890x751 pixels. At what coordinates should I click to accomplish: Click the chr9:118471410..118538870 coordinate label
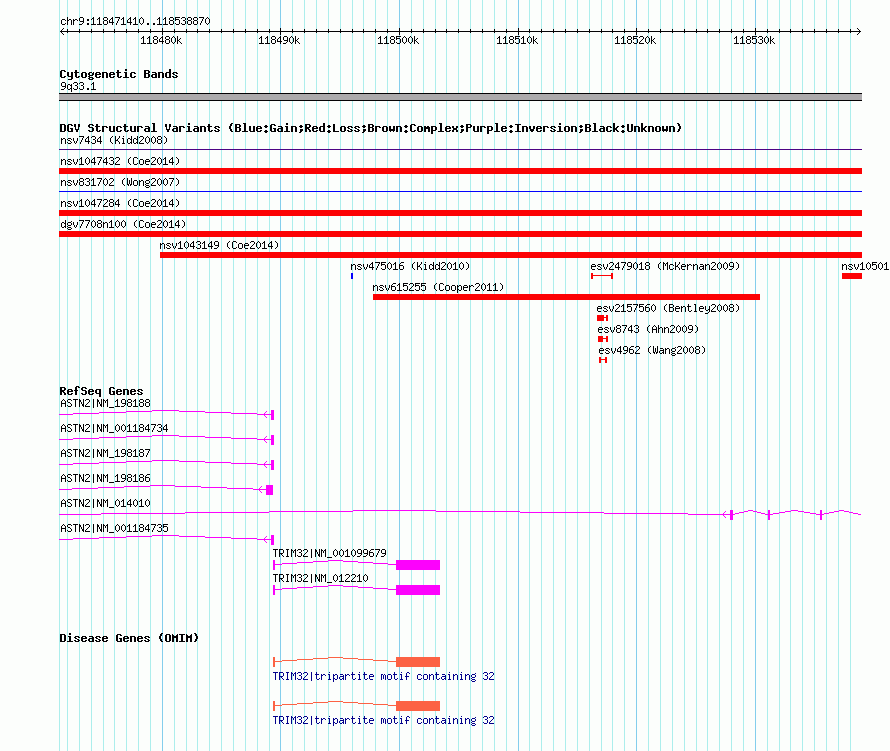pos(135,21)
